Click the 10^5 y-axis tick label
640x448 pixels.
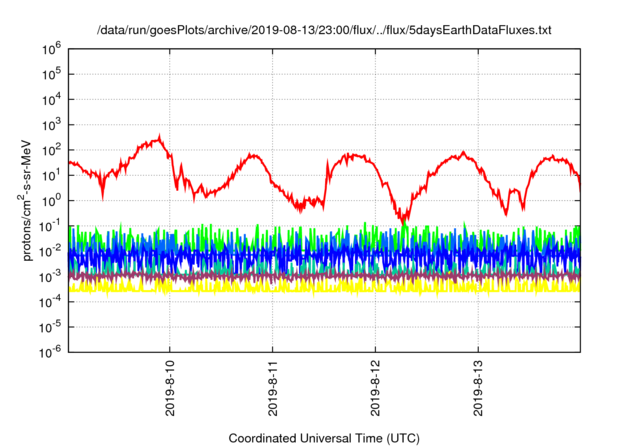click(x=51, y=74)
